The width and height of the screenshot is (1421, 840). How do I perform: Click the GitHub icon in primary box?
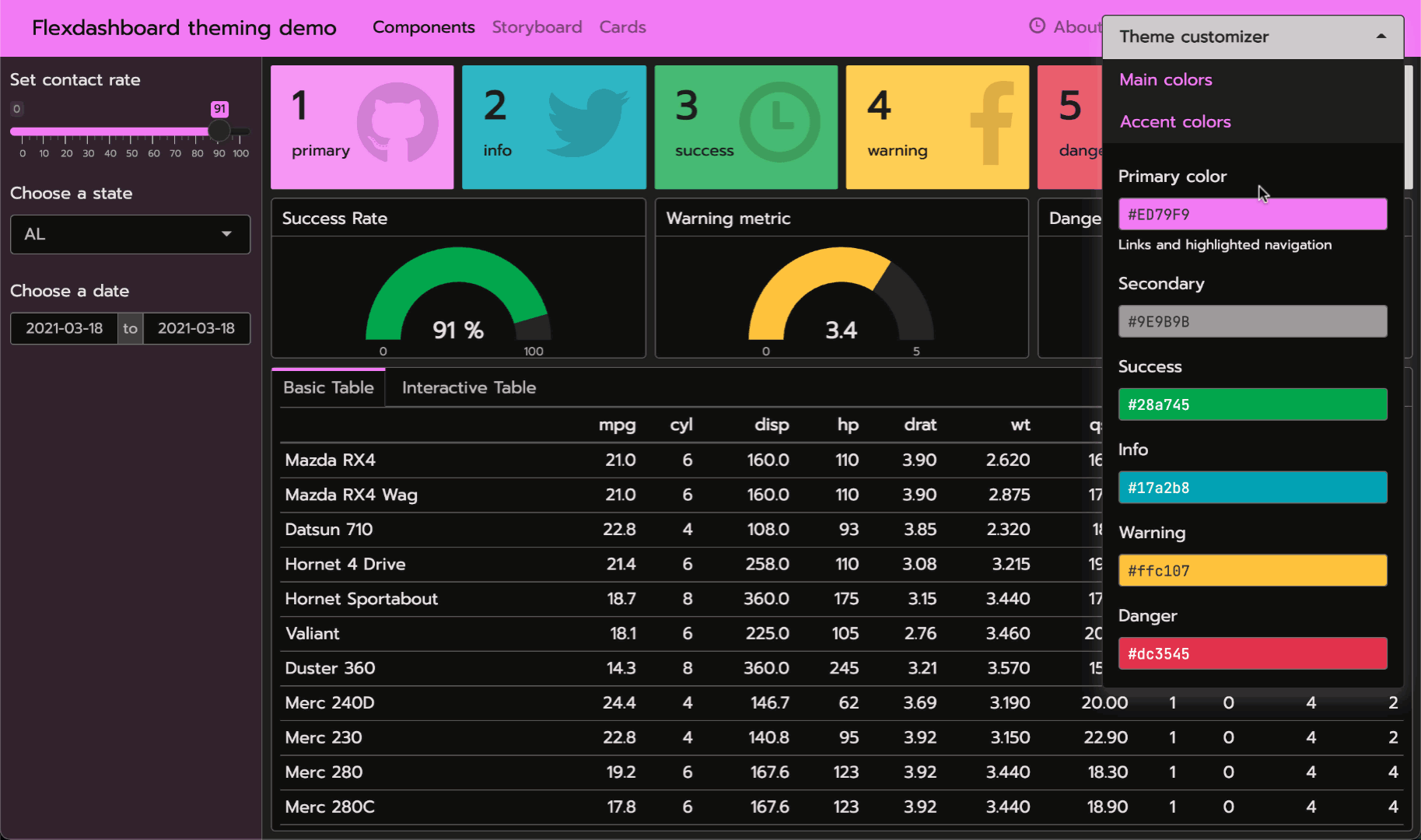point(397,123)
